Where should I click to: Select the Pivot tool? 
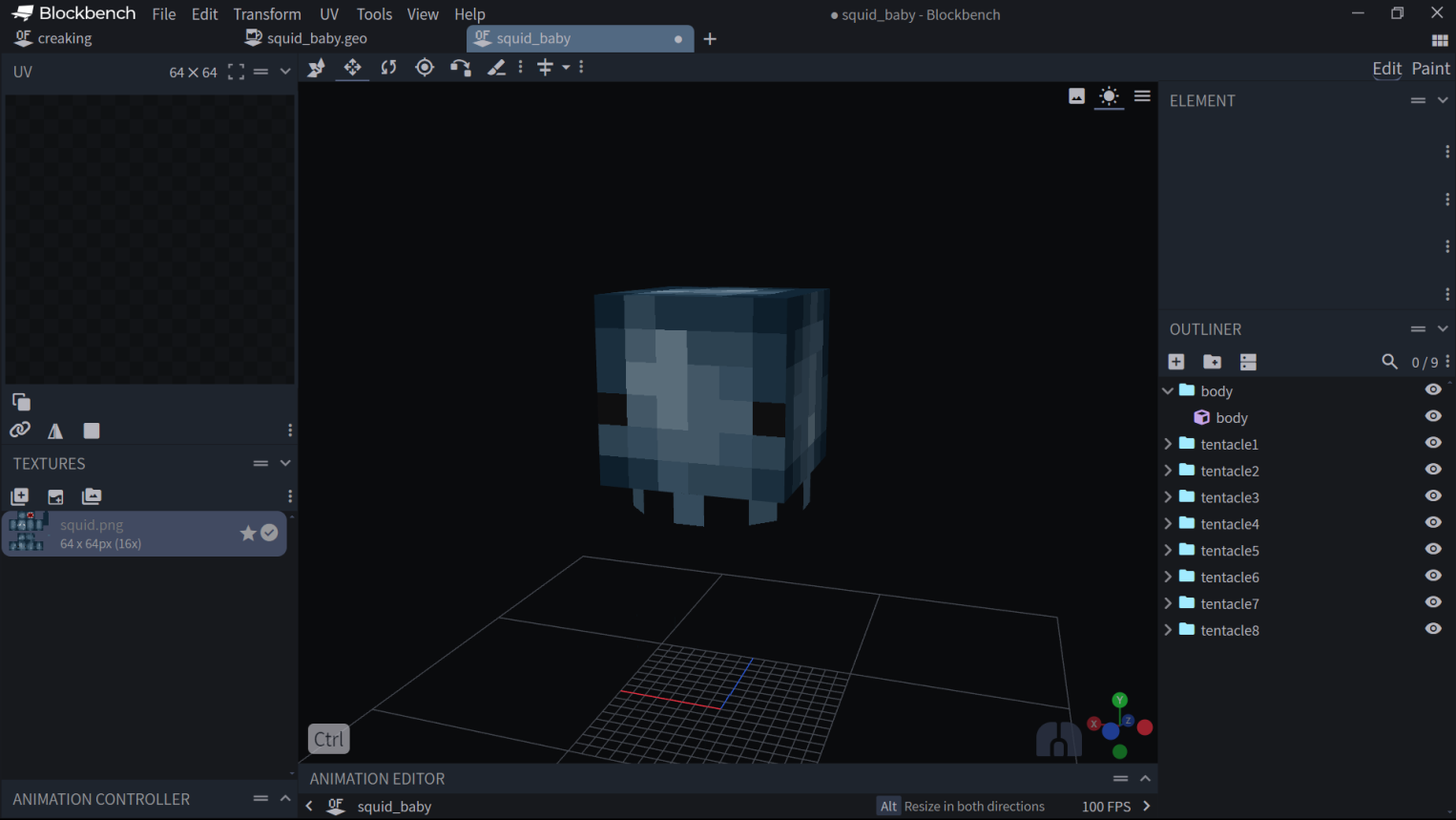425,68
